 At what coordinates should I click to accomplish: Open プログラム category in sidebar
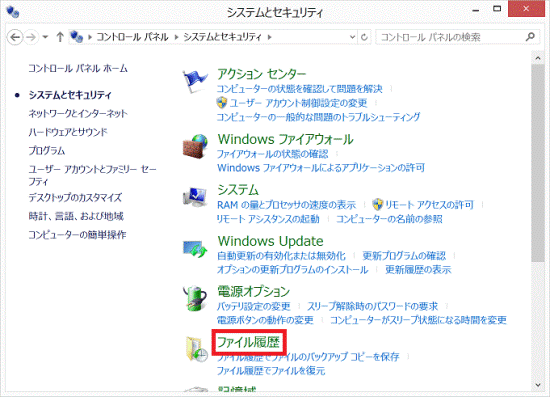(x=47, y=151)
